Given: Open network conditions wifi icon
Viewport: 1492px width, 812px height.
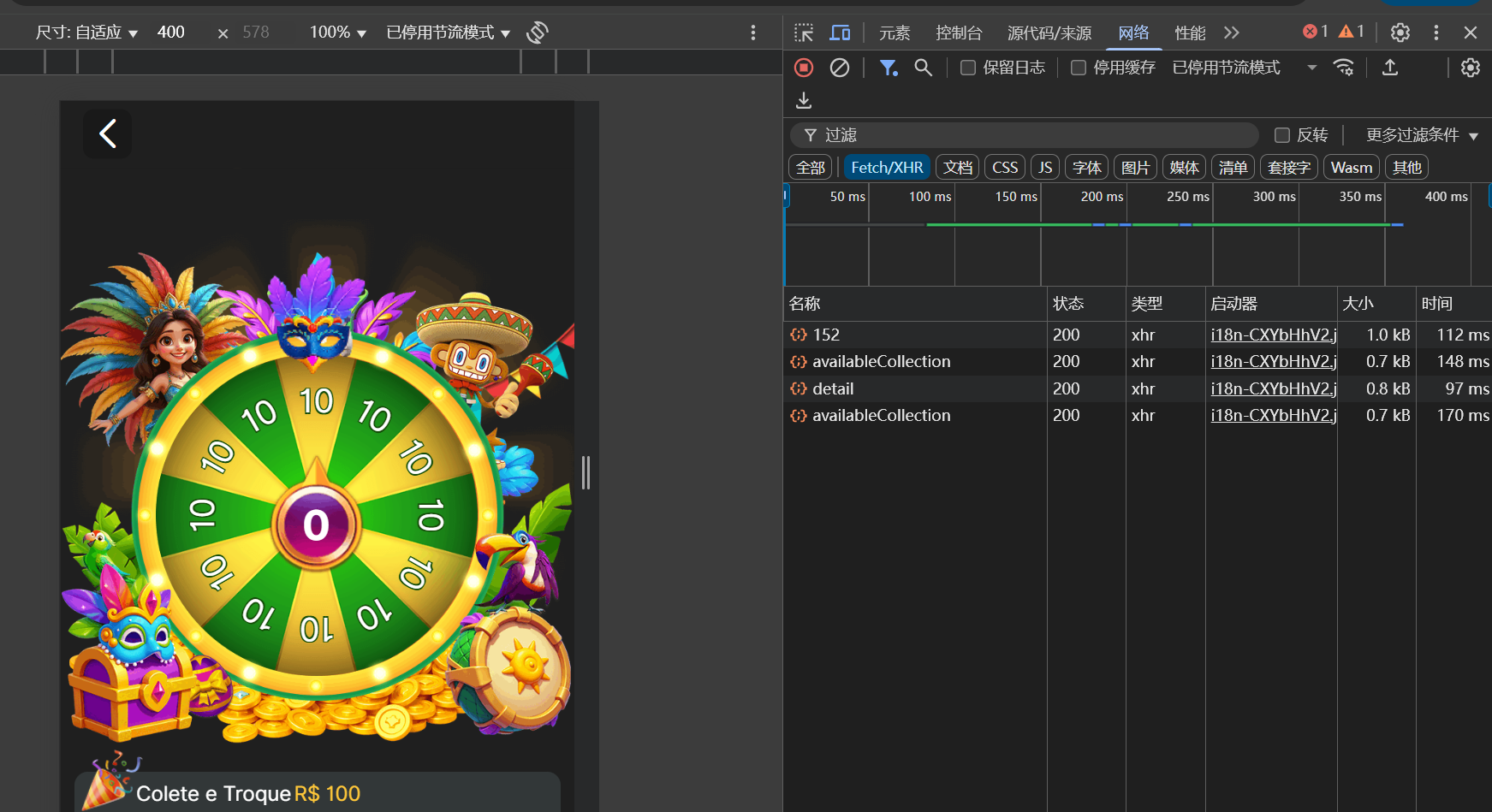Looking at the screenshot, I should 1344,68.
